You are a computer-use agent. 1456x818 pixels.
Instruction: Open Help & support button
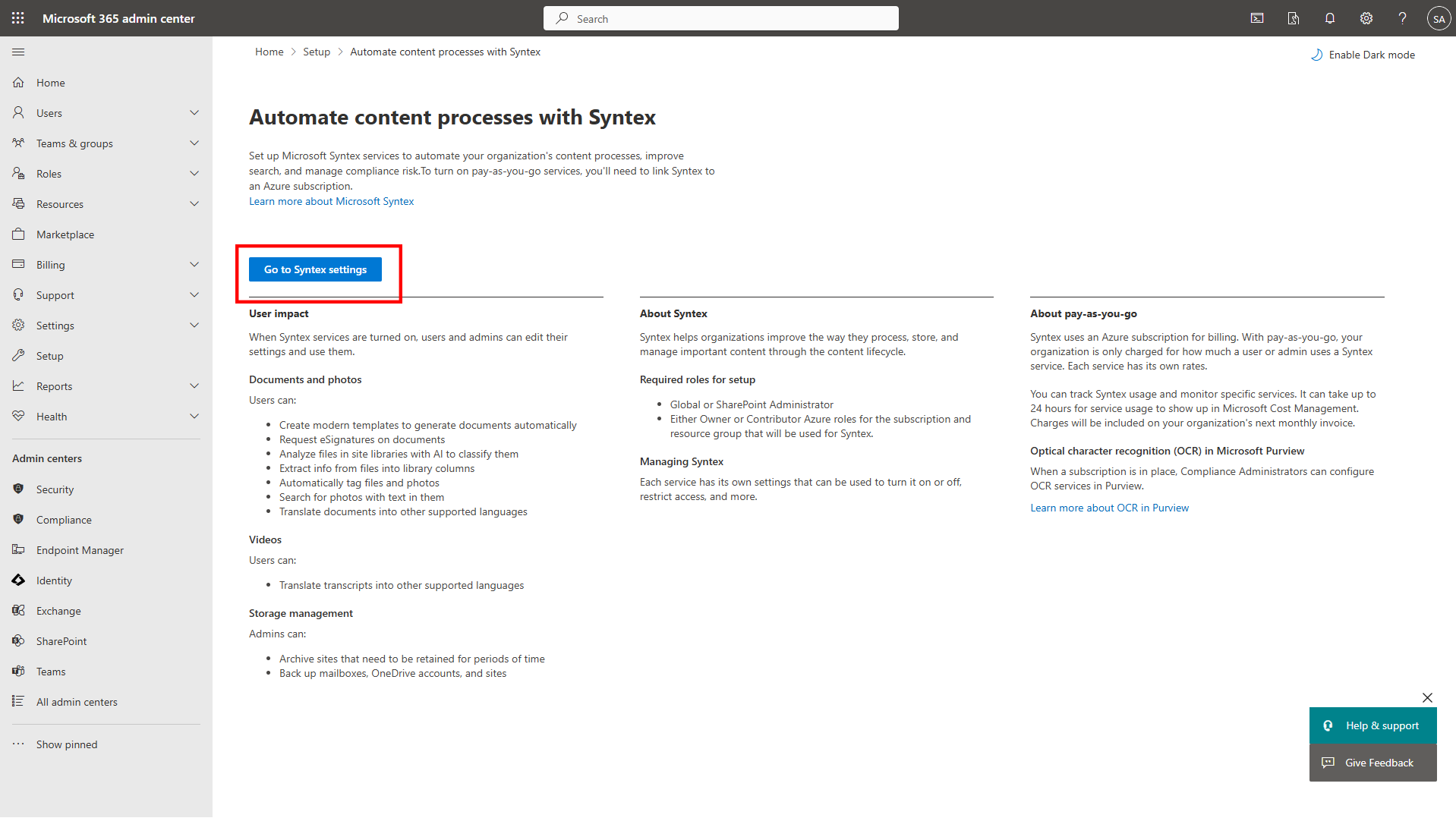(x=1372, y=725)
